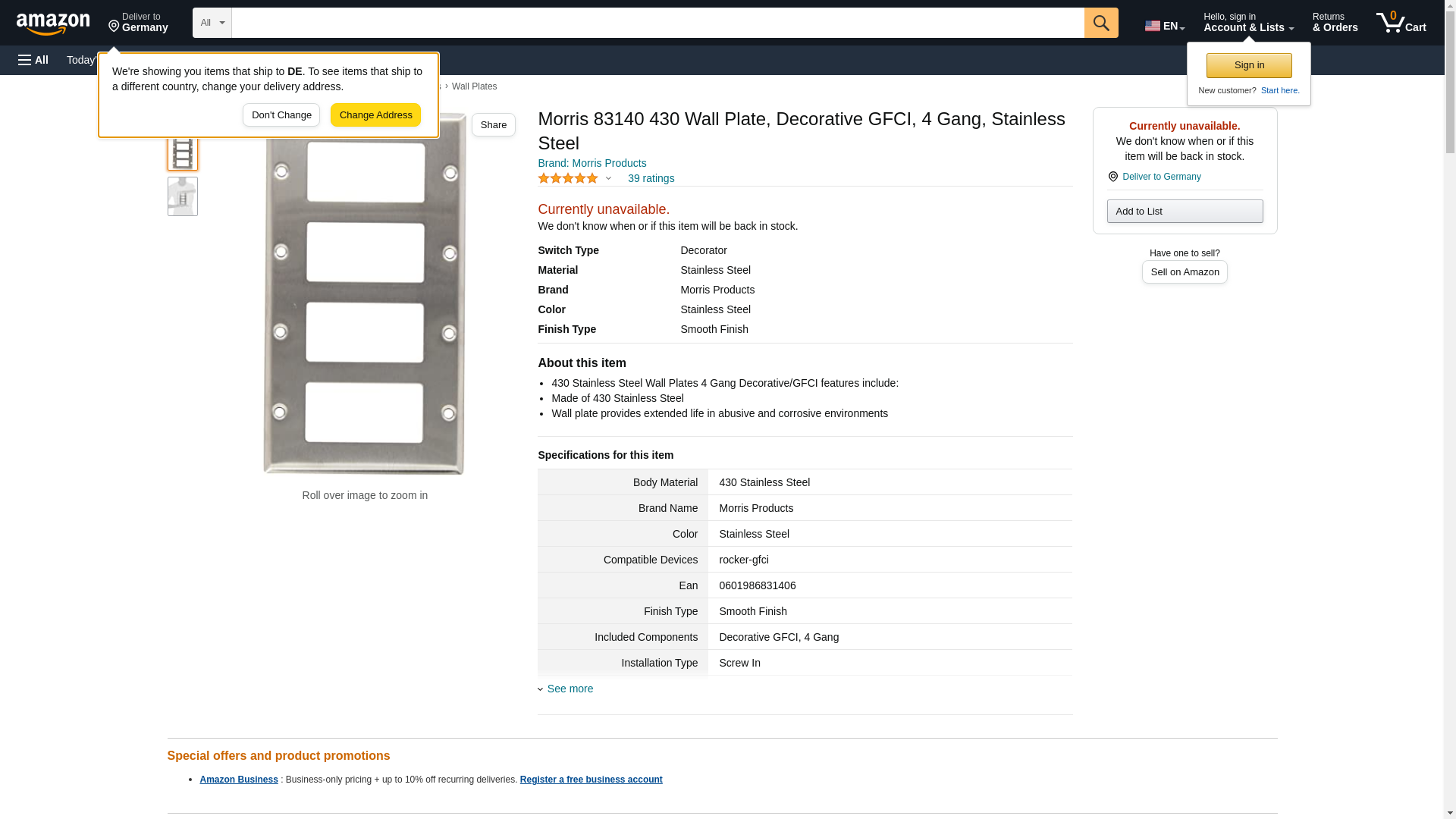The width and height of the screenshot is (1456, 819).
Task: Open the EN language dropdown
Action: (1164, 26)
